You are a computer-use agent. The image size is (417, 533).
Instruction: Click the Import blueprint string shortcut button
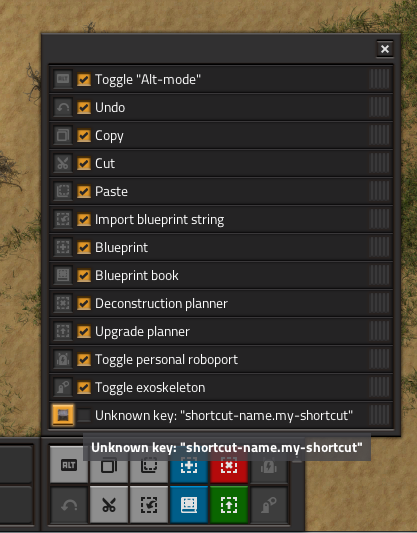(x=149, y=505)
